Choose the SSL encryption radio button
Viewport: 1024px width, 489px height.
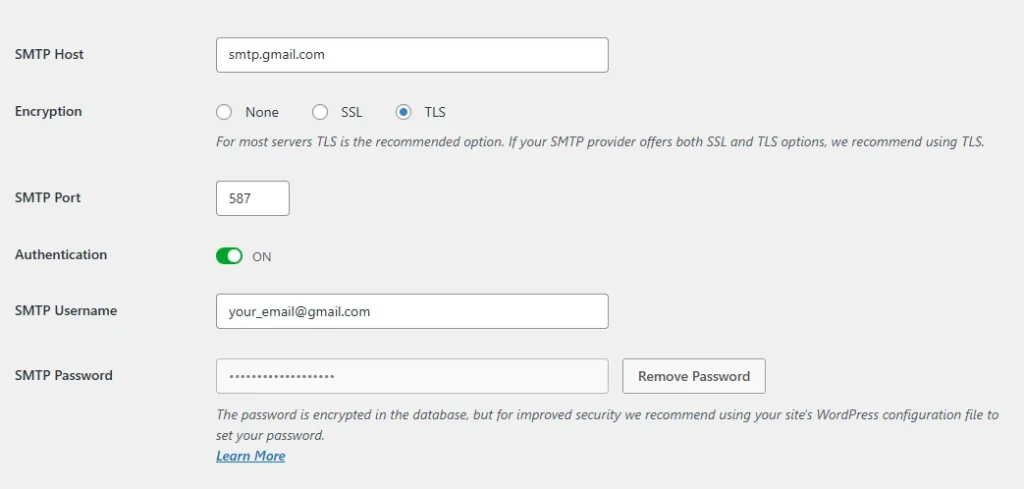click(320, 112)
